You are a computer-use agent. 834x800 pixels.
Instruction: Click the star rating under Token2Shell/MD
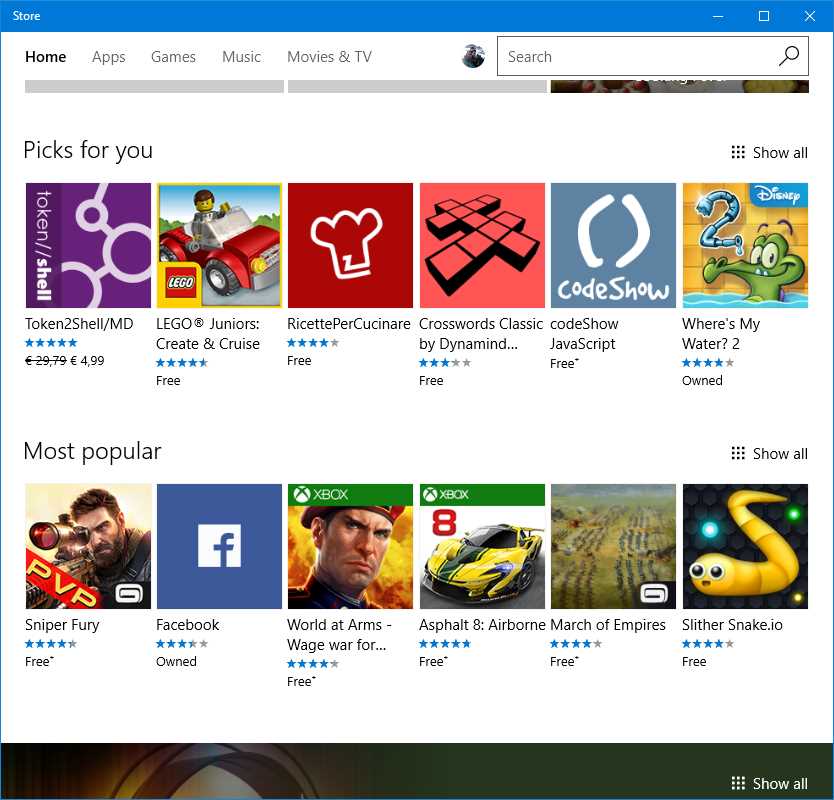[51, 343]
